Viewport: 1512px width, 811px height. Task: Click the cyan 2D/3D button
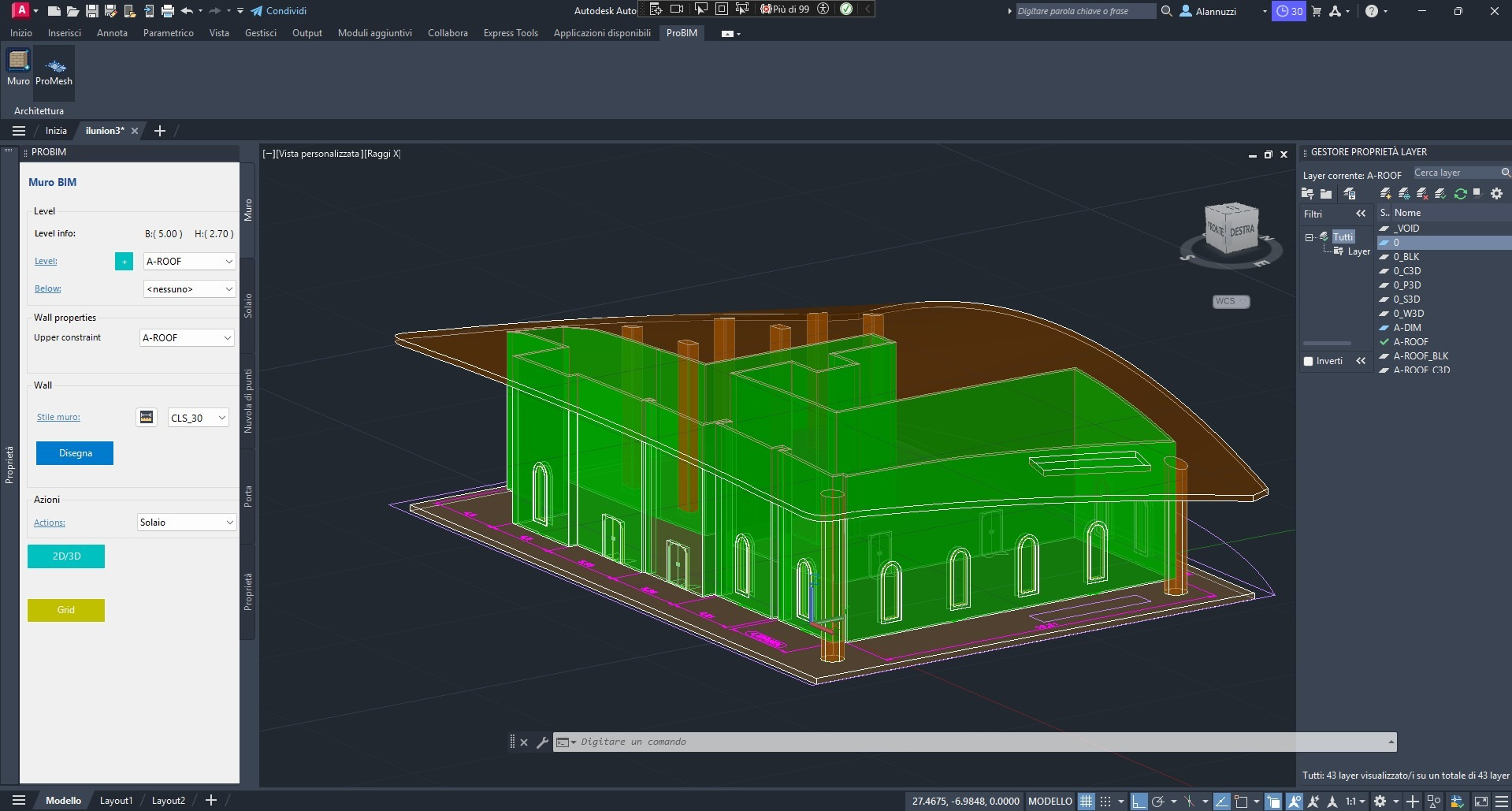click(x=66, y=556)
